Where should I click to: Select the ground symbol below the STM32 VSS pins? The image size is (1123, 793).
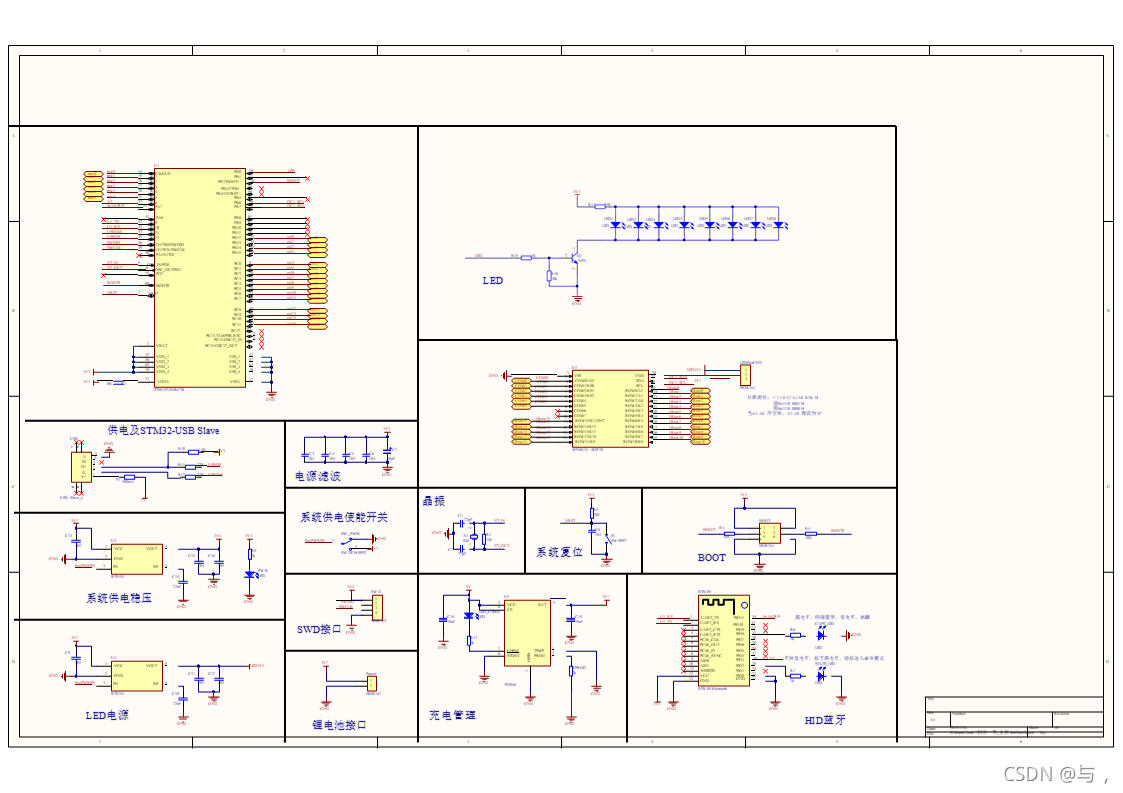point(271,394)
